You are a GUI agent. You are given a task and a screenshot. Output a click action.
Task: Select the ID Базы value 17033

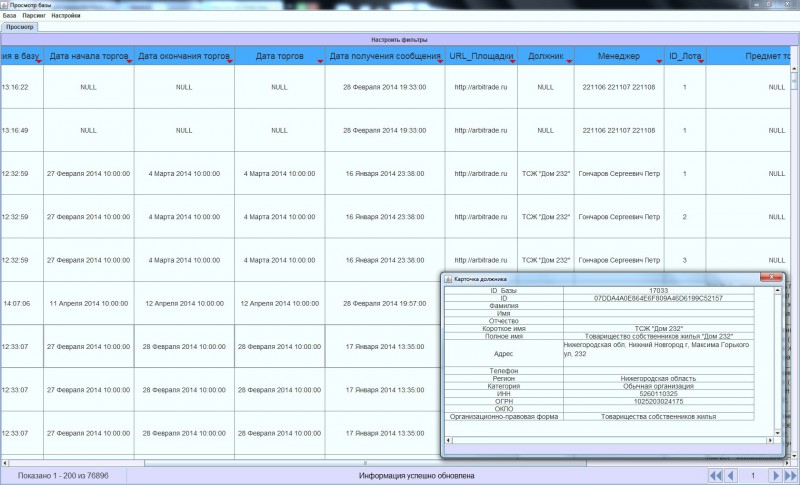658,291
